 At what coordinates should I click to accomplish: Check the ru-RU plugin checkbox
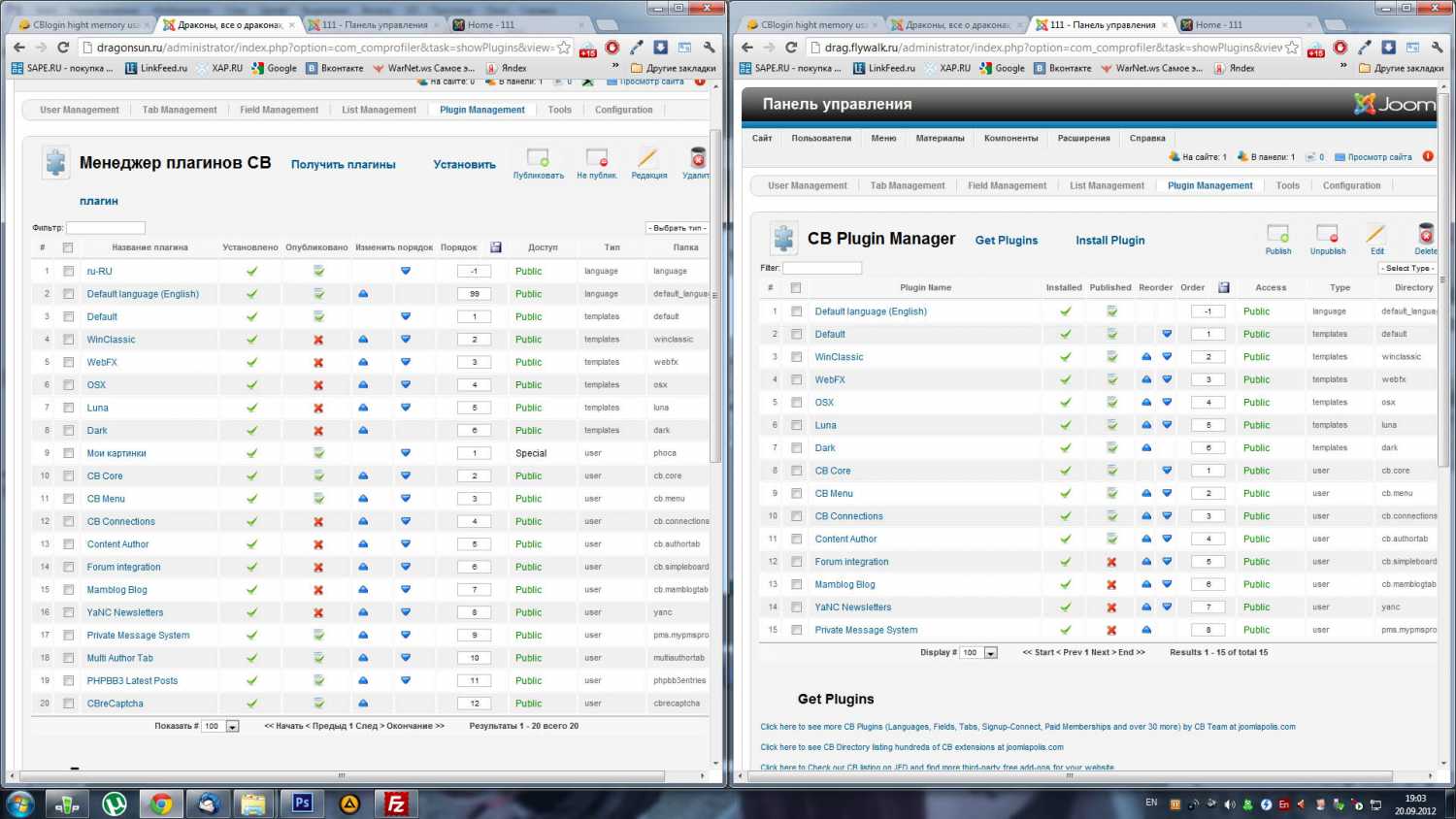click(x=68, y=272)
